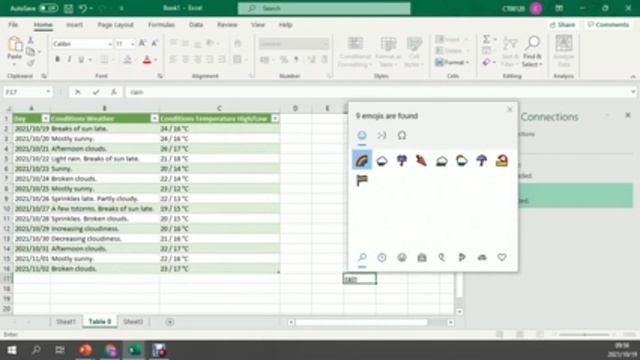Toggle bold formatting

click(58, 60)
